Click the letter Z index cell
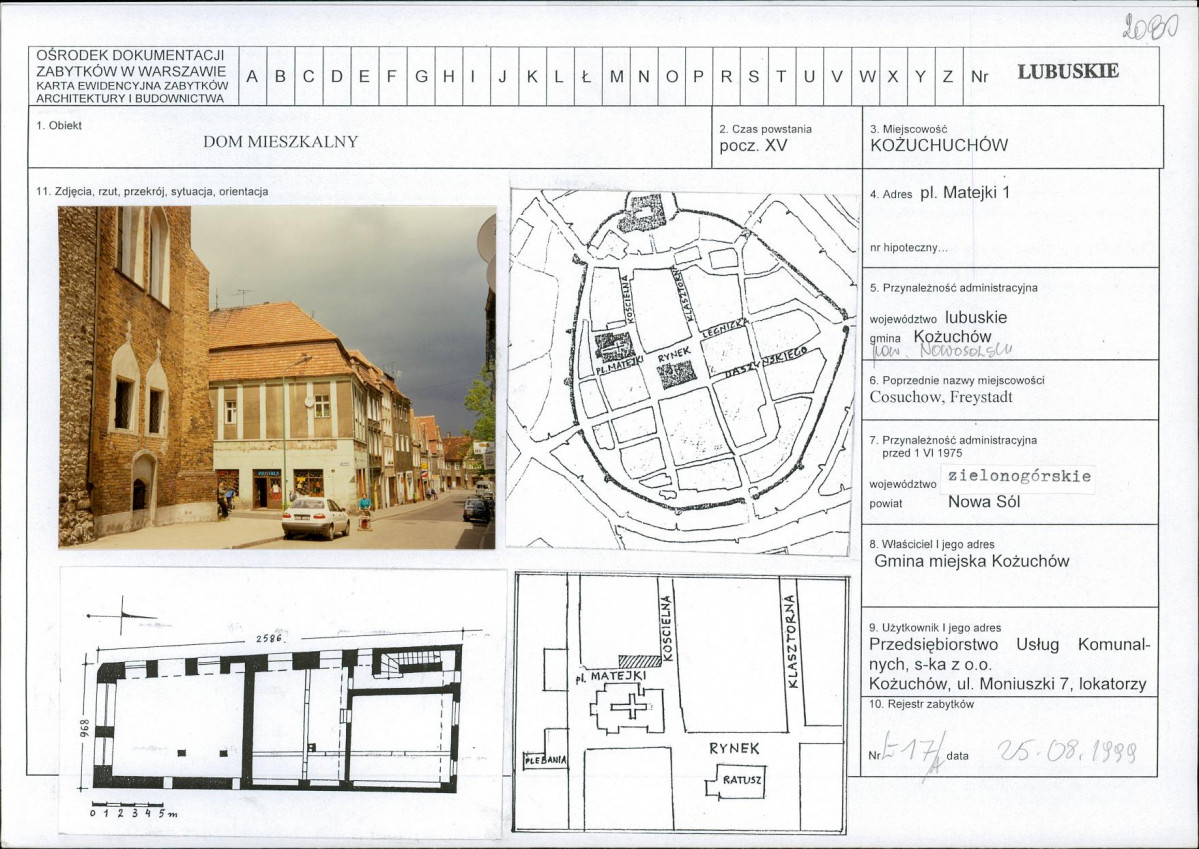 coord(948,76)
